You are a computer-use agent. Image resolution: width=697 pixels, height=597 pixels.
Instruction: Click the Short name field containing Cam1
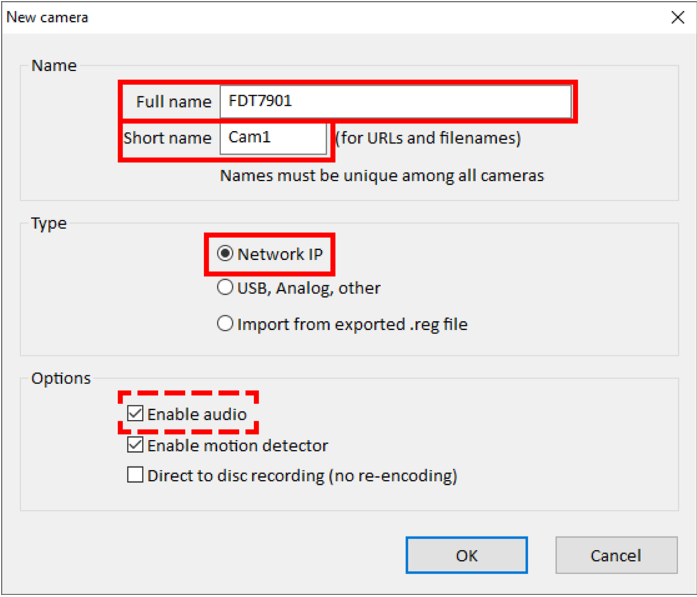tap(273, 138)
